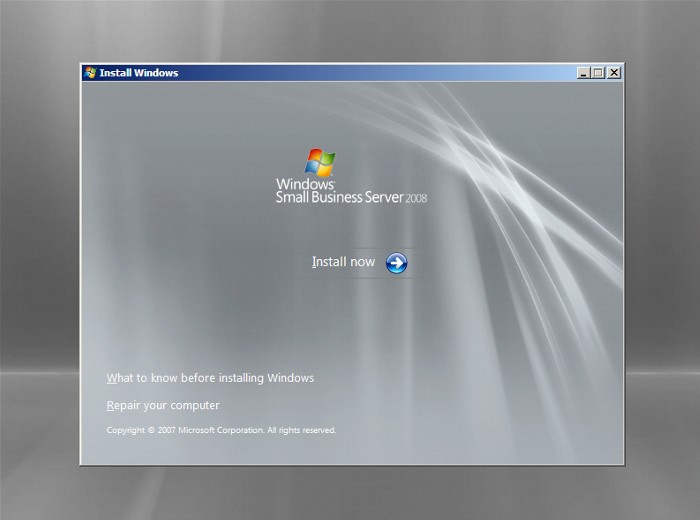Click the Windows Small Business Server 2008 logo

pyautogui.click(x=351, y=176)
